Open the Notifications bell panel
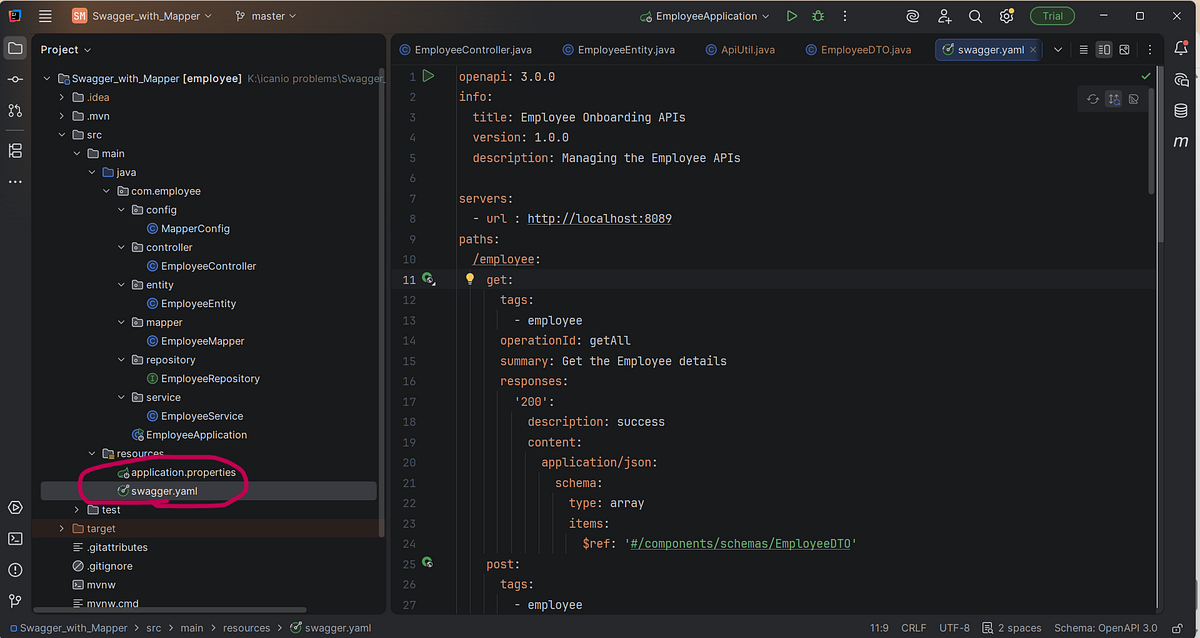This screenshot has width=1200, height=638. coord(1181,48)
